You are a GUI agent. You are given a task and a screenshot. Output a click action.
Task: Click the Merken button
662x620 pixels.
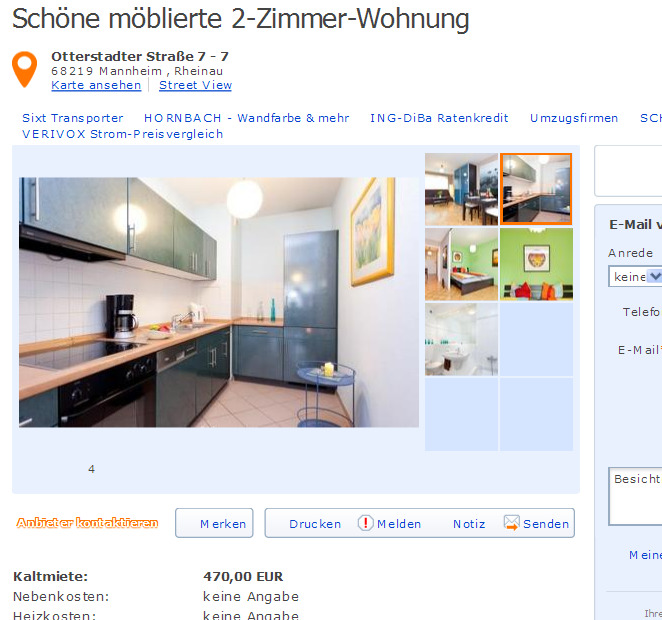(x=214, y=523)
